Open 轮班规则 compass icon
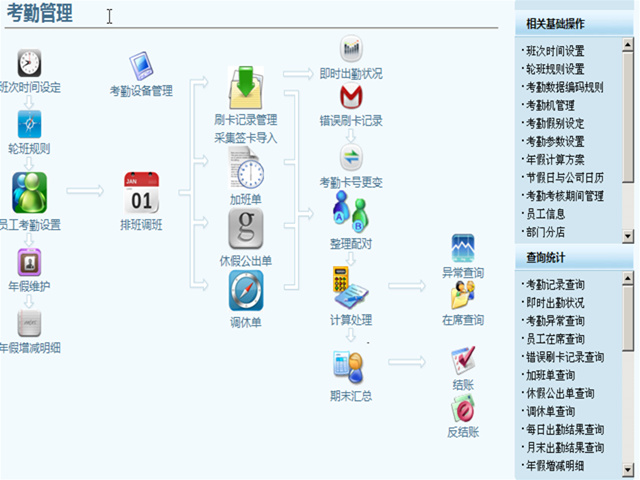 point(29,124)
